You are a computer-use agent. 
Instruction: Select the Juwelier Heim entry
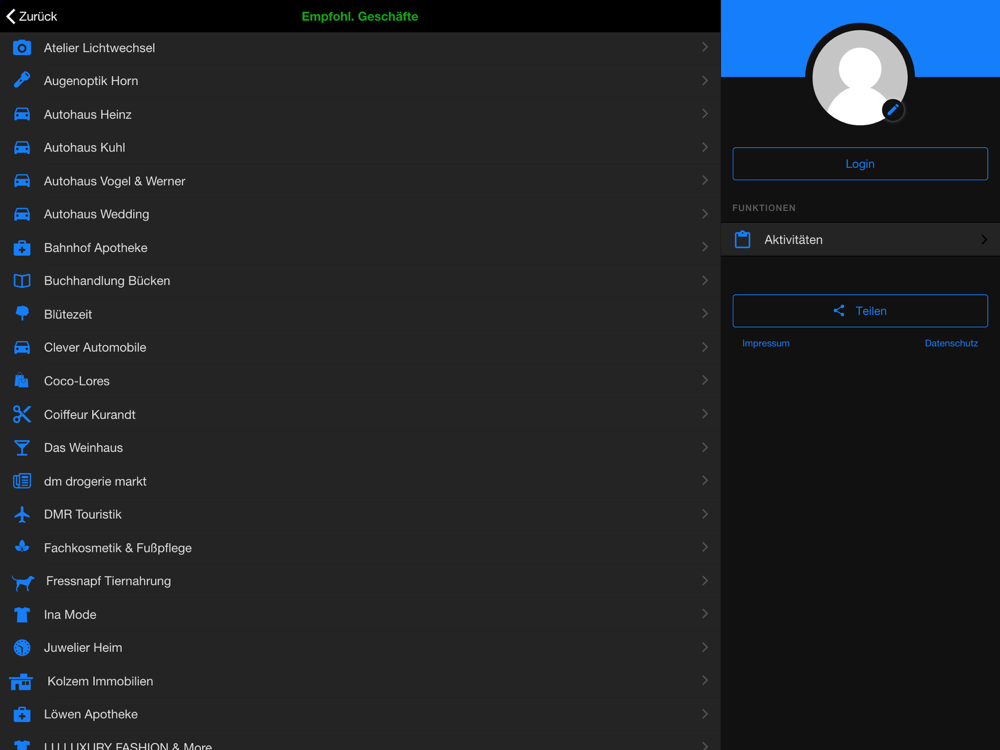point(360,648)
